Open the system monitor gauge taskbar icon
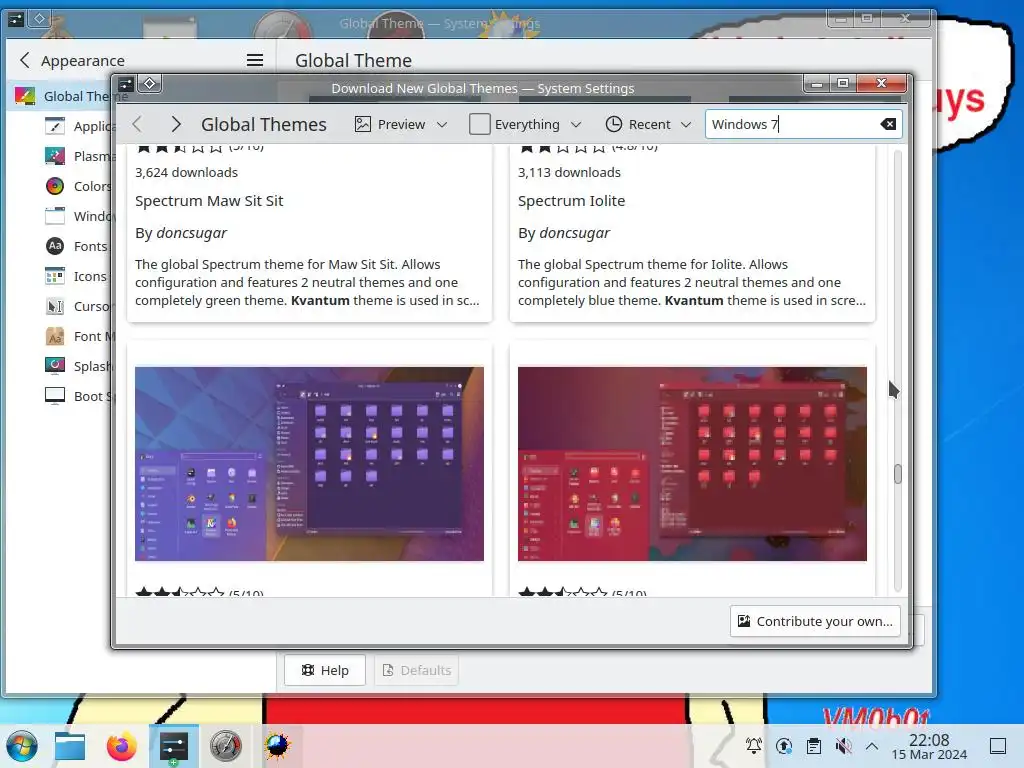Viewport: 1024px width, 768px height. pos(225,746)
